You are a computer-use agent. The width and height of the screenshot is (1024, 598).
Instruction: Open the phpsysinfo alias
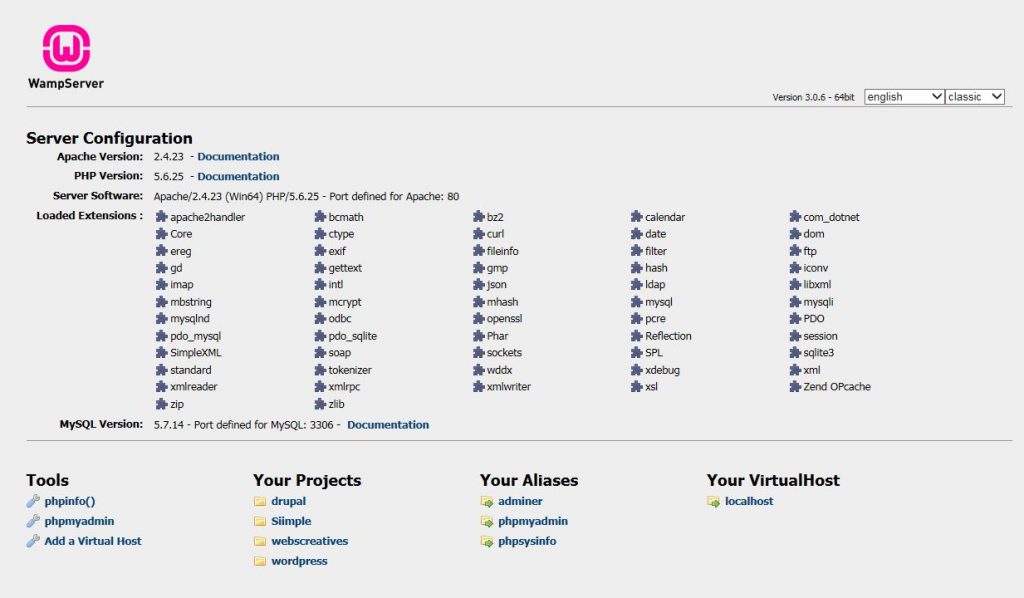527,541
